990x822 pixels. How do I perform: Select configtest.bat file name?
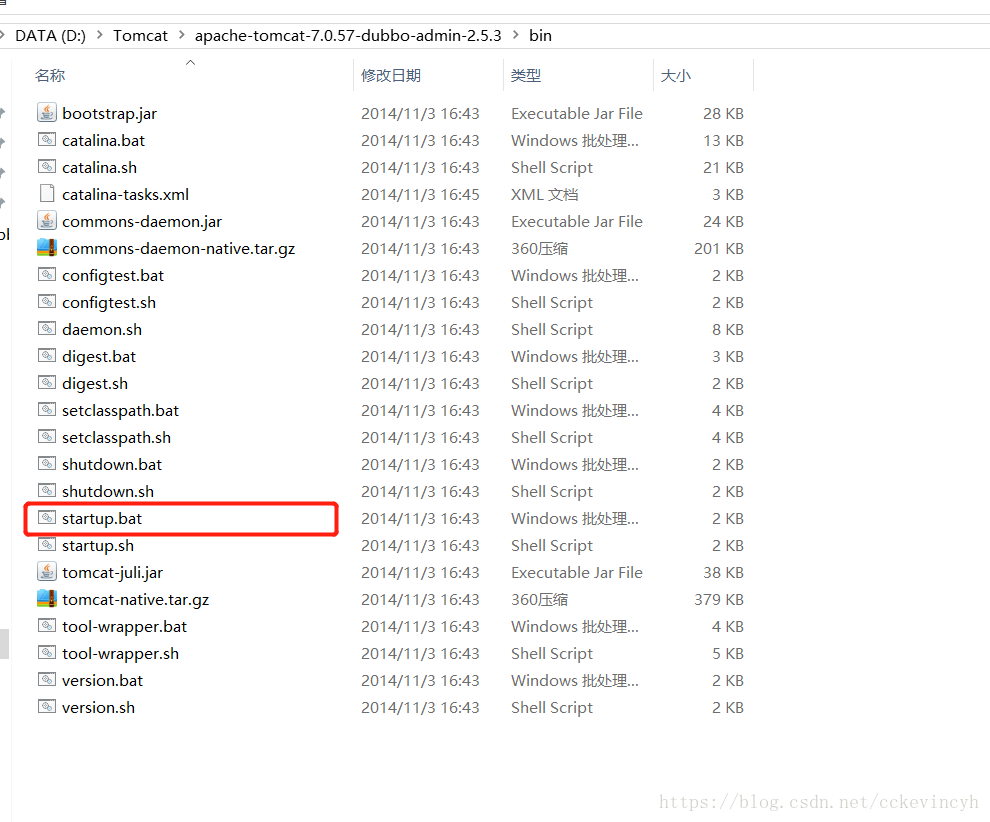(113, 275)
